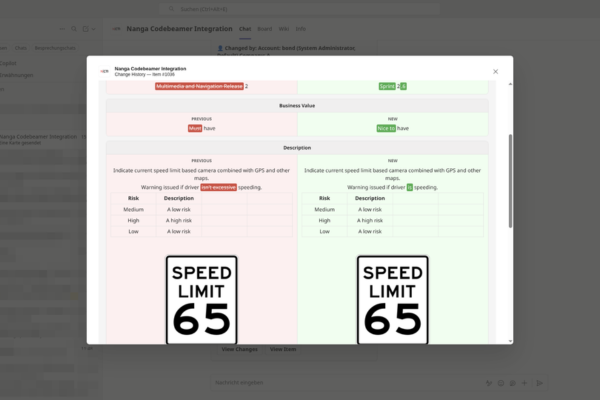
Task: Click the dialog vertical scrollbar thumb
Action: tap(510, 181)
